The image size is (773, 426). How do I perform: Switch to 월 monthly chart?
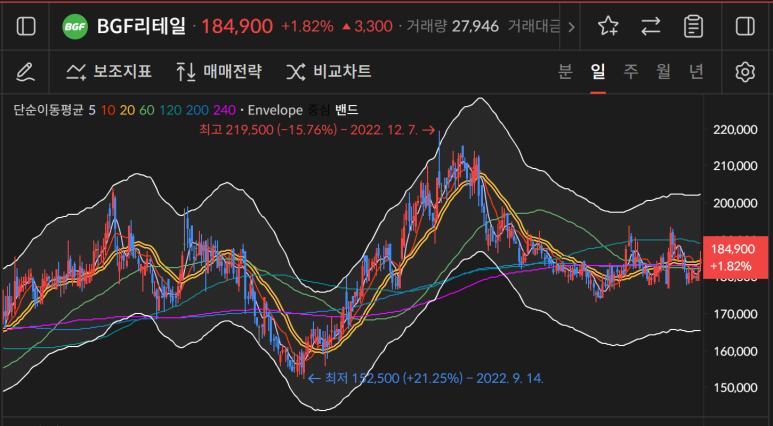[x=664, y=72]
